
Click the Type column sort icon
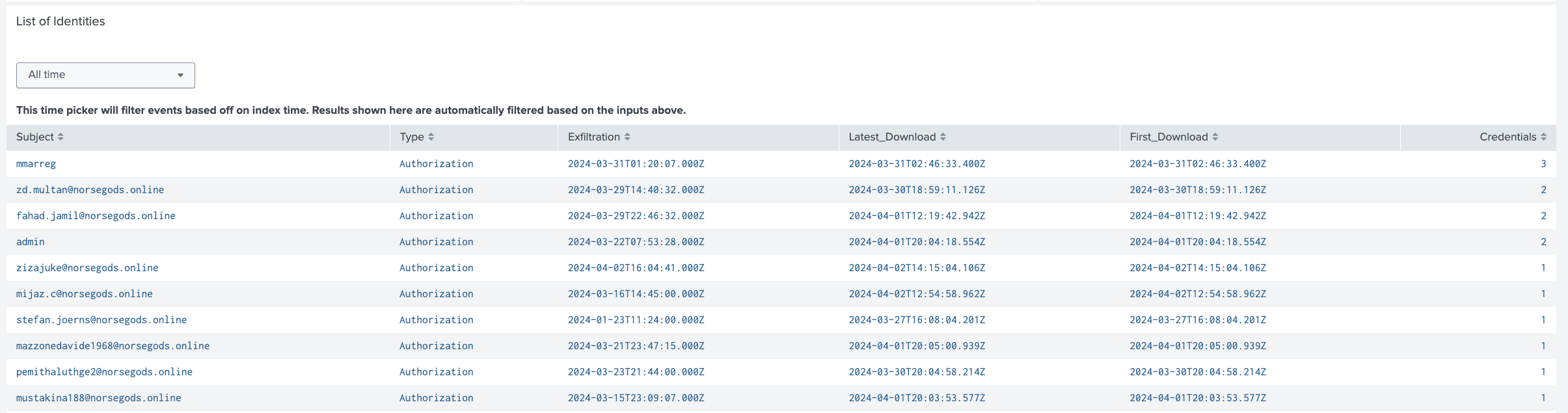[x=431, y=137]
